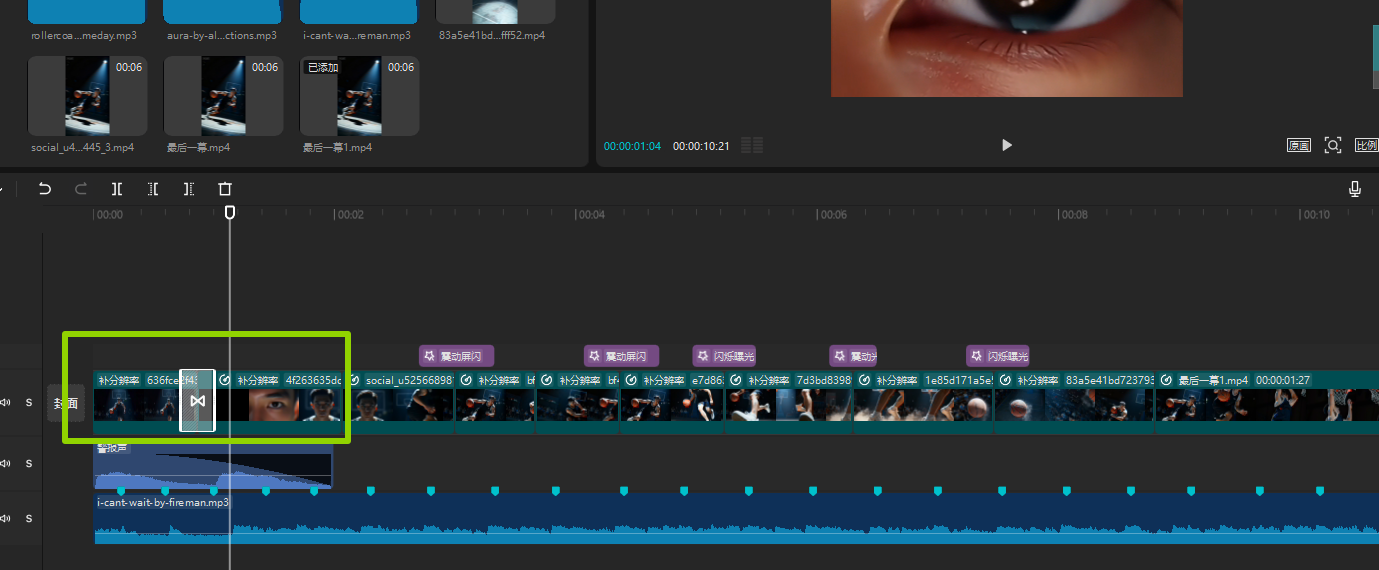The height and width of the screenshot is (570, 1379).
Task: Select the 最后一幕1.mp4 thumbnail marked 已添加
Action: click(x=359, y=96)
